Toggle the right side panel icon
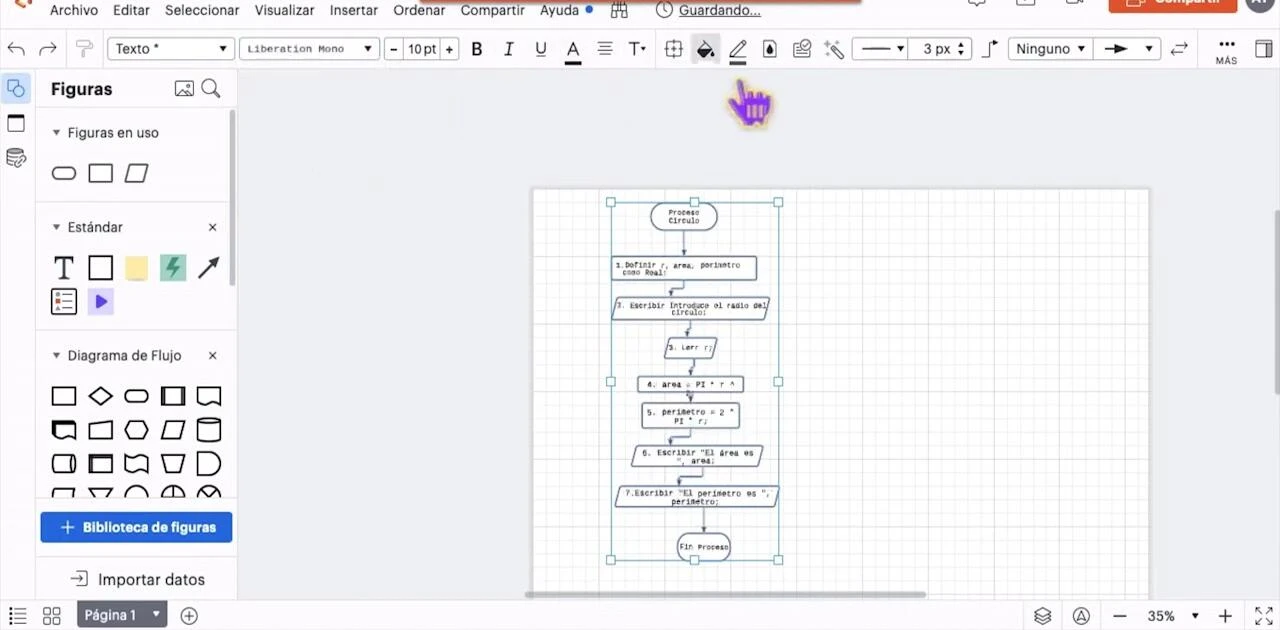Viewport: 1280px width, 630px height. (x=1263, y=49)
